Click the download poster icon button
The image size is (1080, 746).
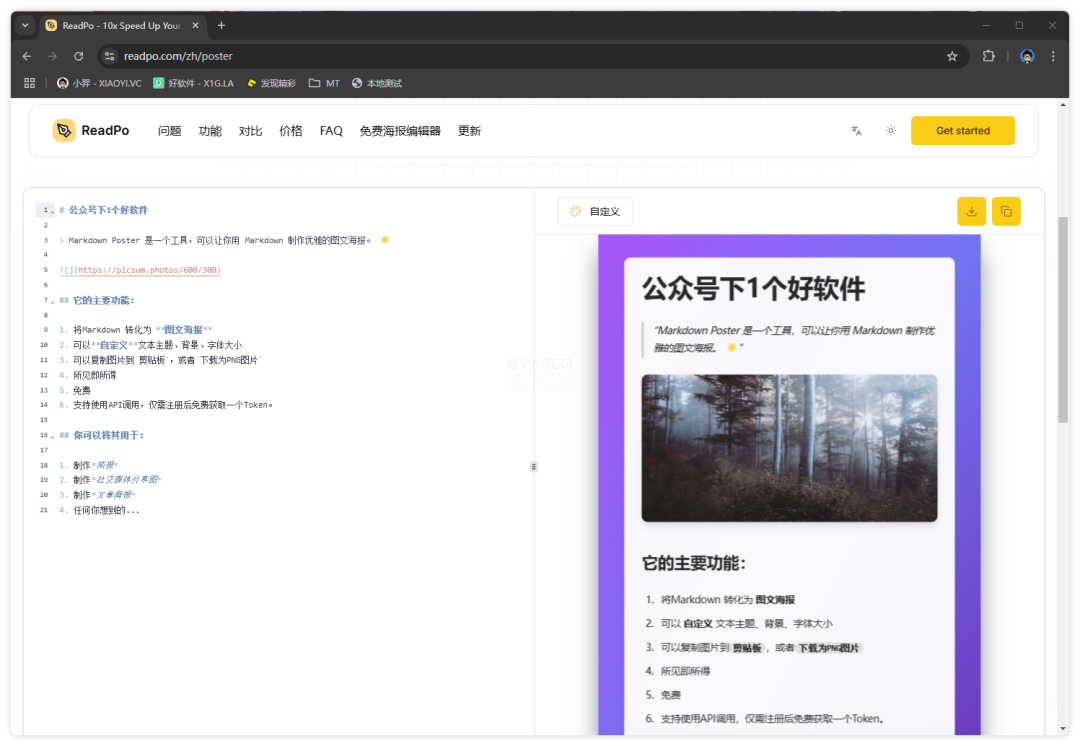tap(971, 211)
